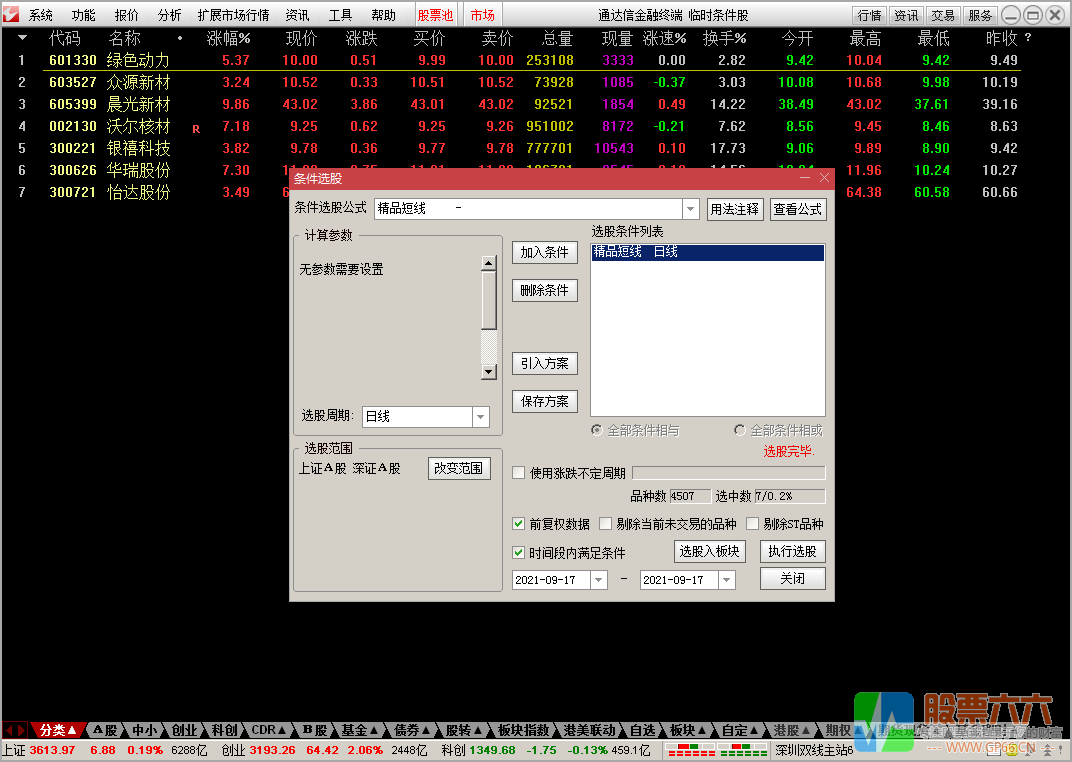1072x762 pixels.
Task: Open the 工具 menu
Action: (340, 15)
